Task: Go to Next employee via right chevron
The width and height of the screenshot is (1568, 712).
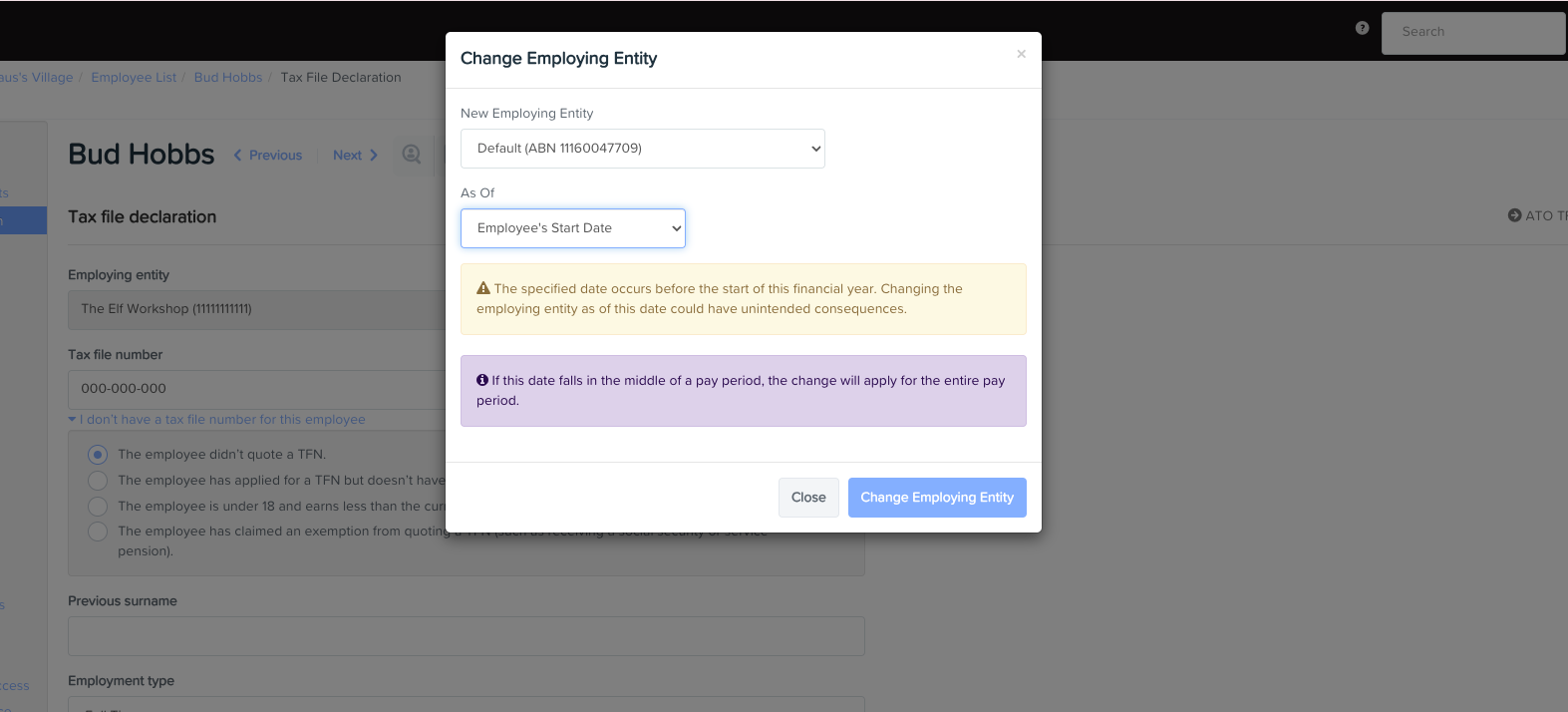Action: pos(374,156)
